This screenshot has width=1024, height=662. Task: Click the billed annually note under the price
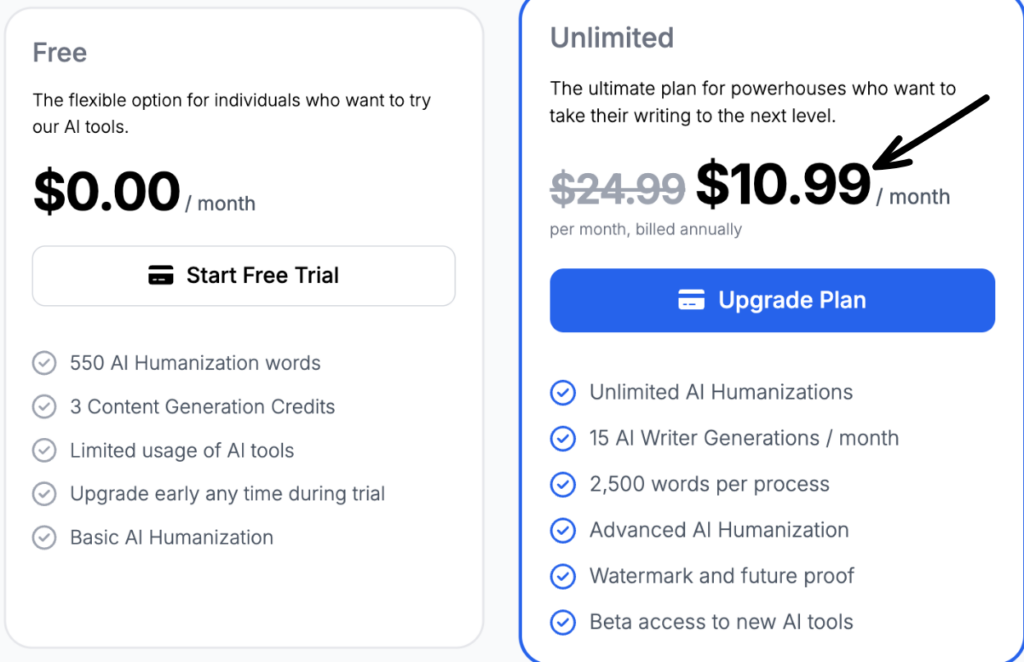click(x=646, y=229)
